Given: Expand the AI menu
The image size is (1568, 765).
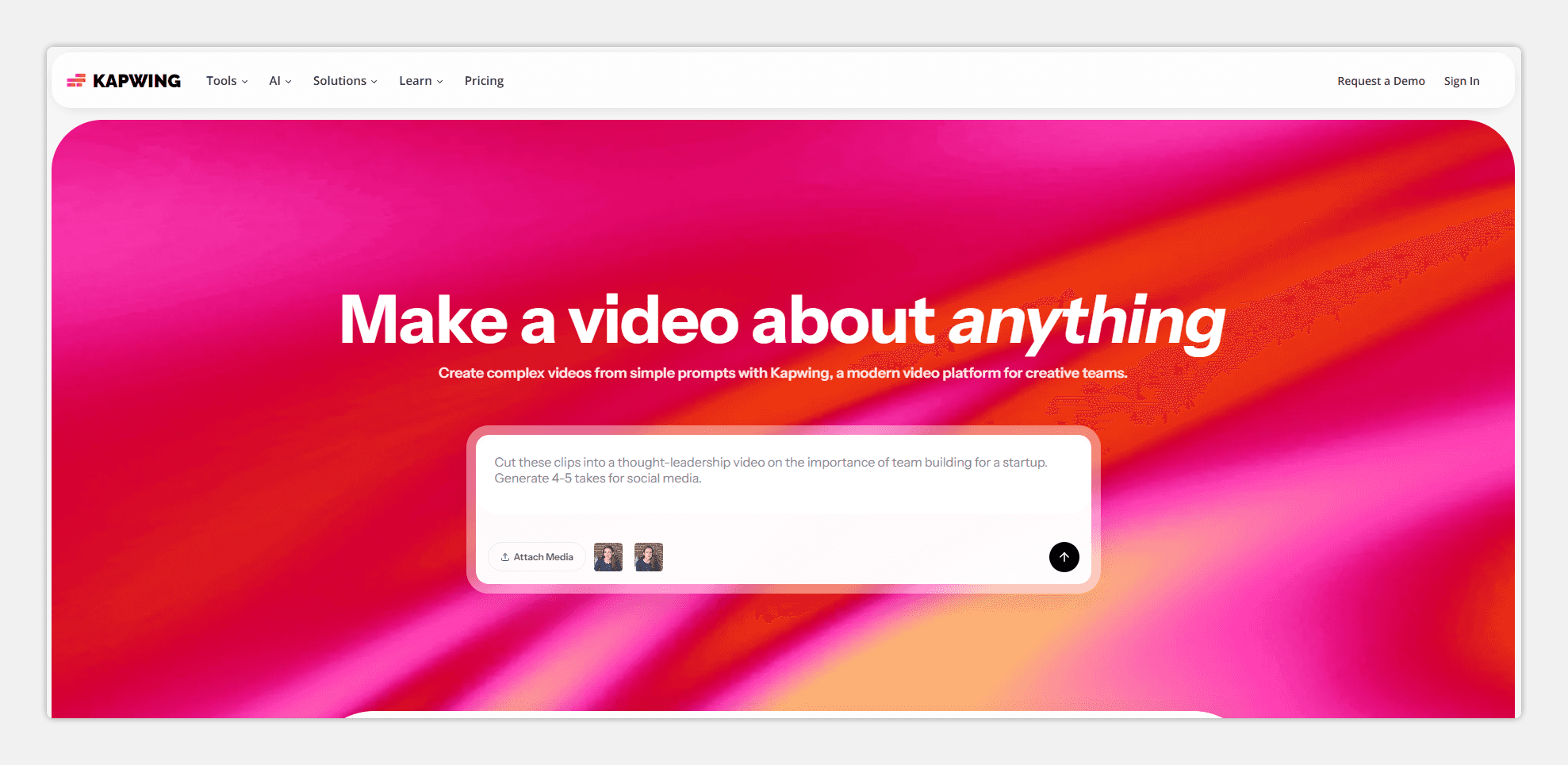Looking at the screenshot, I should pyautogui.click(x=280, y=81).
